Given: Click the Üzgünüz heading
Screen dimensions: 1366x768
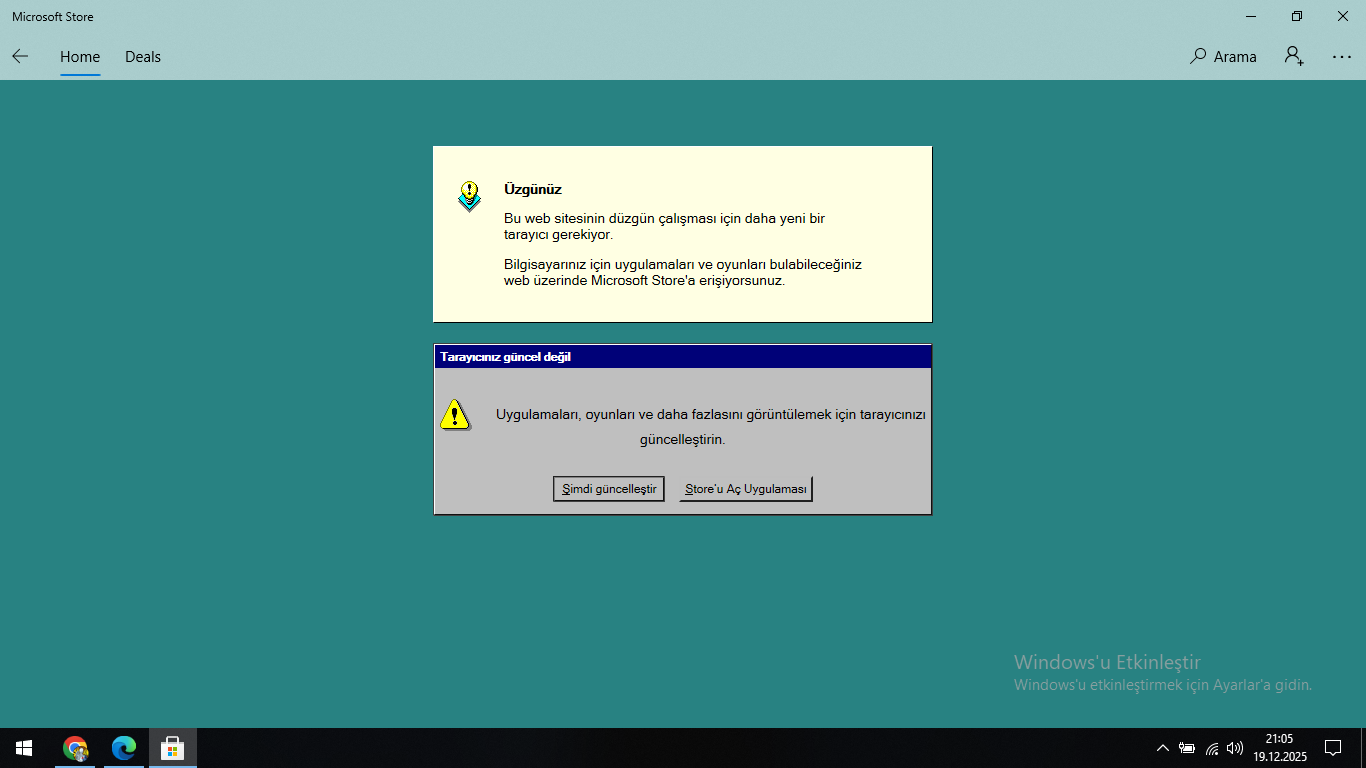Looking at the screenshot, I should click(533, 189).
